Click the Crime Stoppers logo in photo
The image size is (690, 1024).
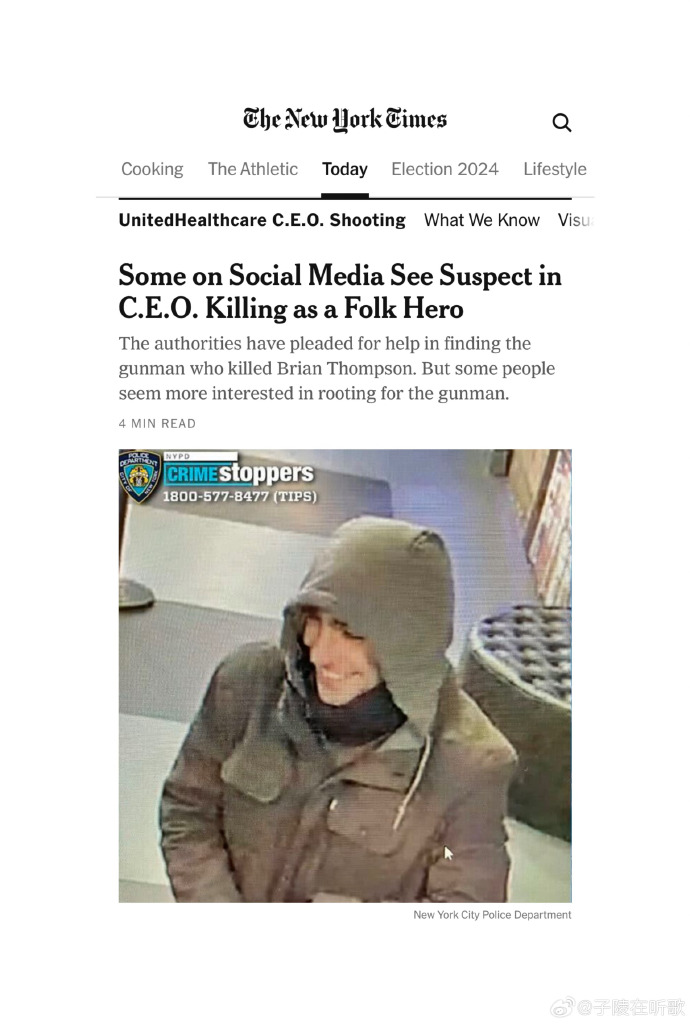point(239,472)
